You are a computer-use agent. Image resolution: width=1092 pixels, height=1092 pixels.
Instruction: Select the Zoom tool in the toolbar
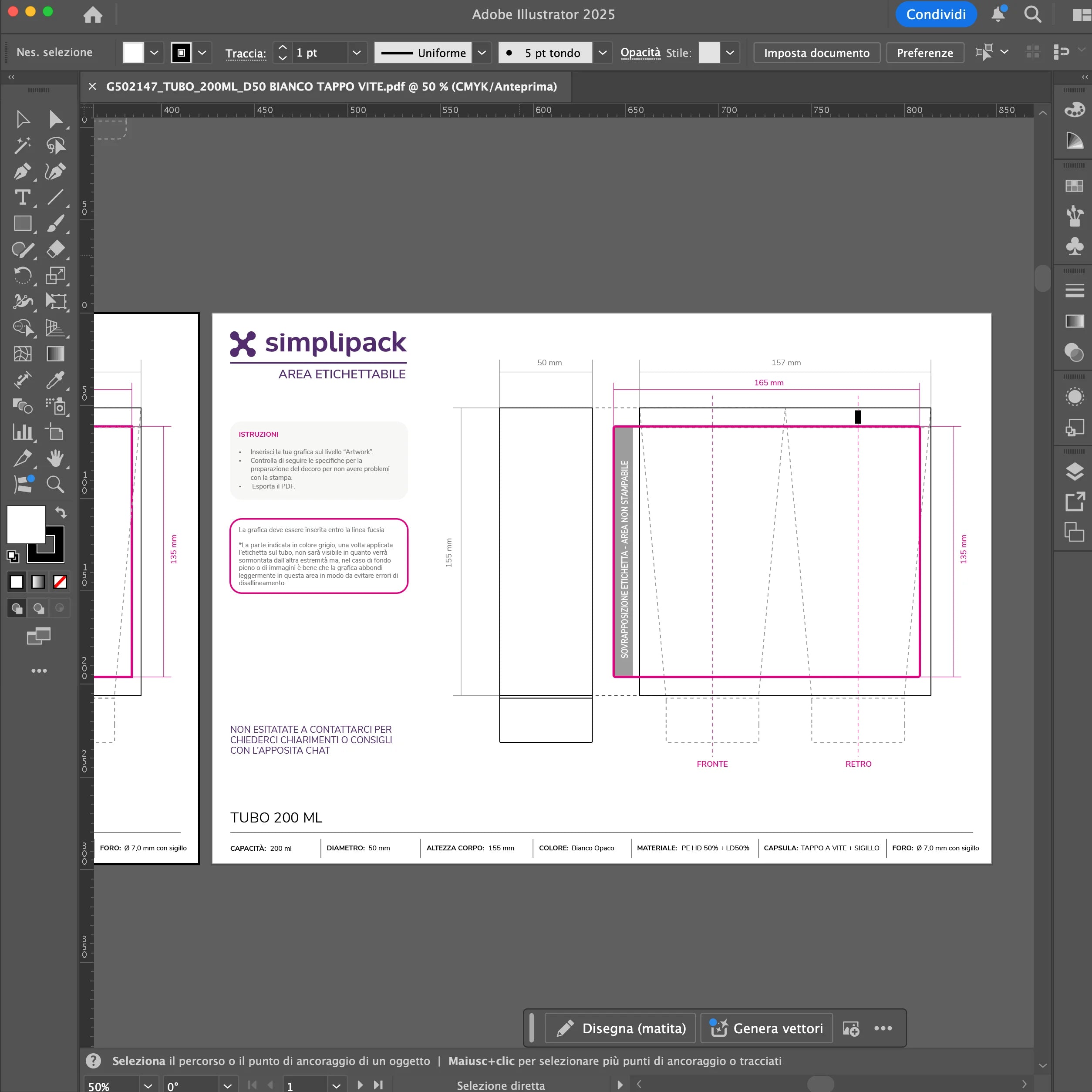point(55,485)
